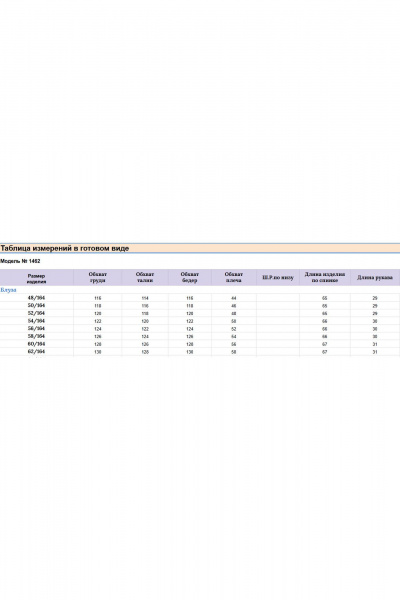Select size row 58/164

pyautogui.click(x=200, y=336)
